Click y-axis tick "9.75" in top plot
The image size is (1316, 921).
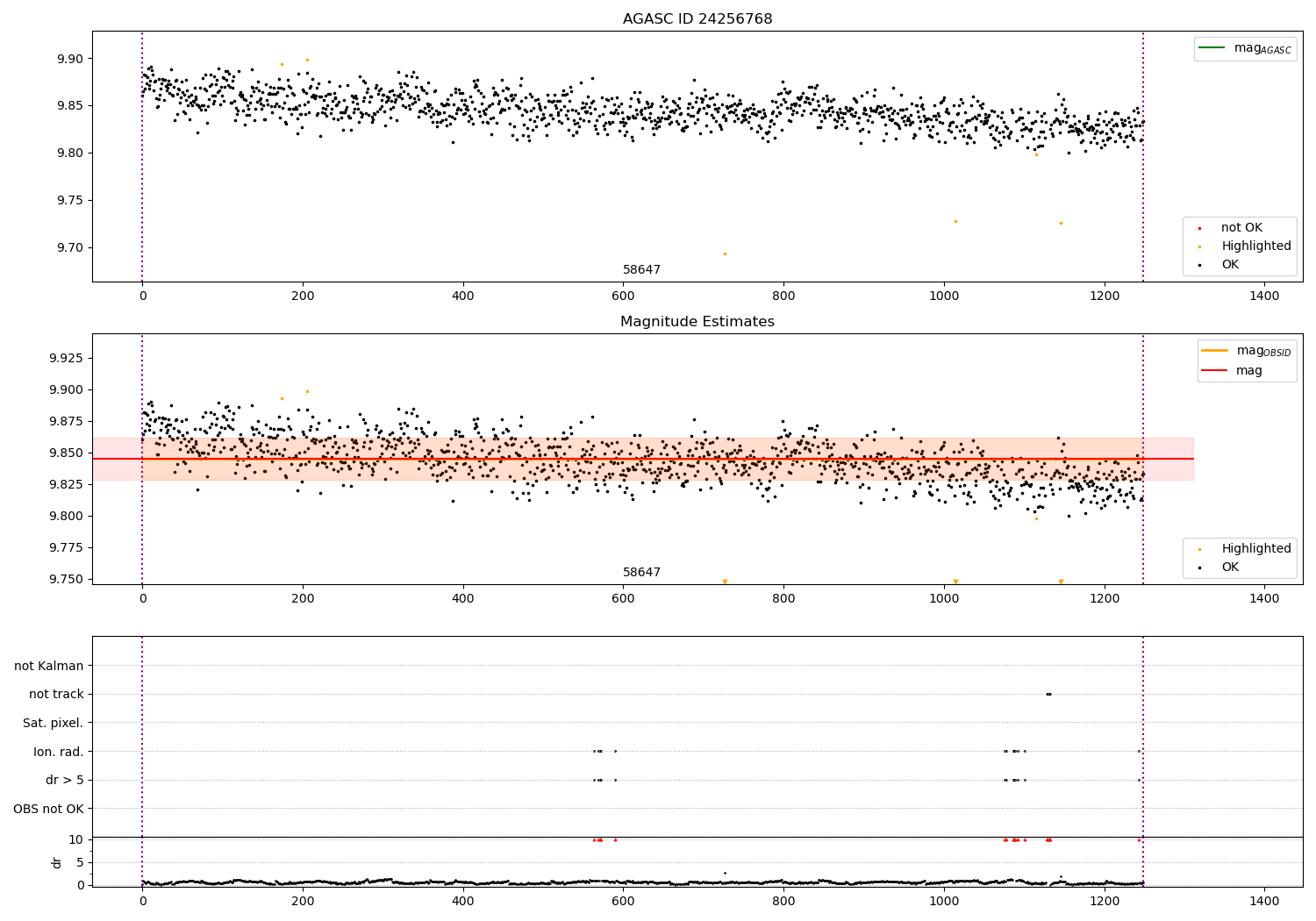pos(69,201)
